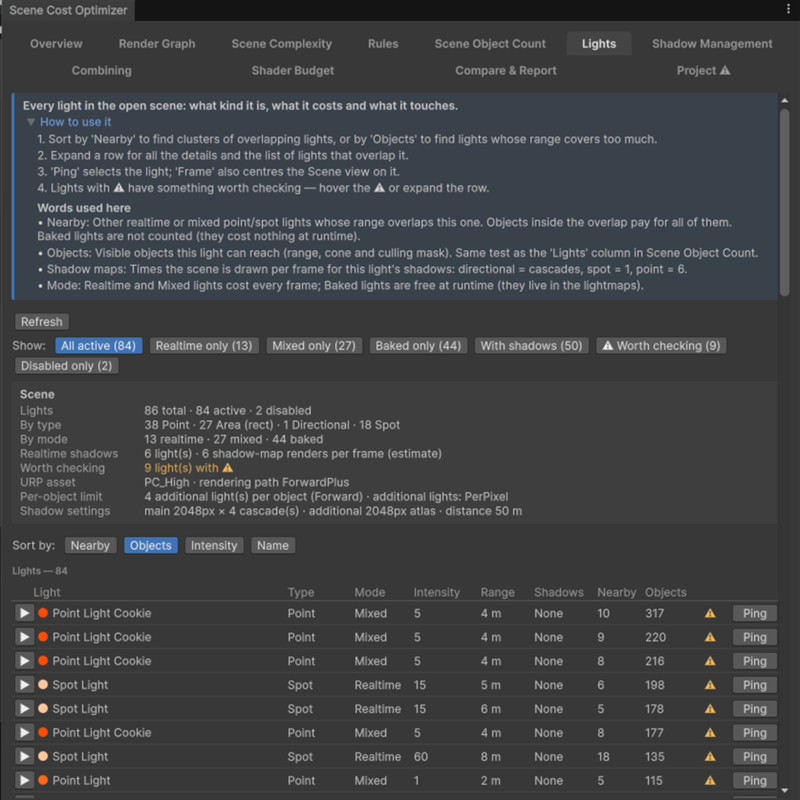Open the Project tab with warning
Image resolution: width=800 pixels, height=800 pixels.
(x=703, y=71)
